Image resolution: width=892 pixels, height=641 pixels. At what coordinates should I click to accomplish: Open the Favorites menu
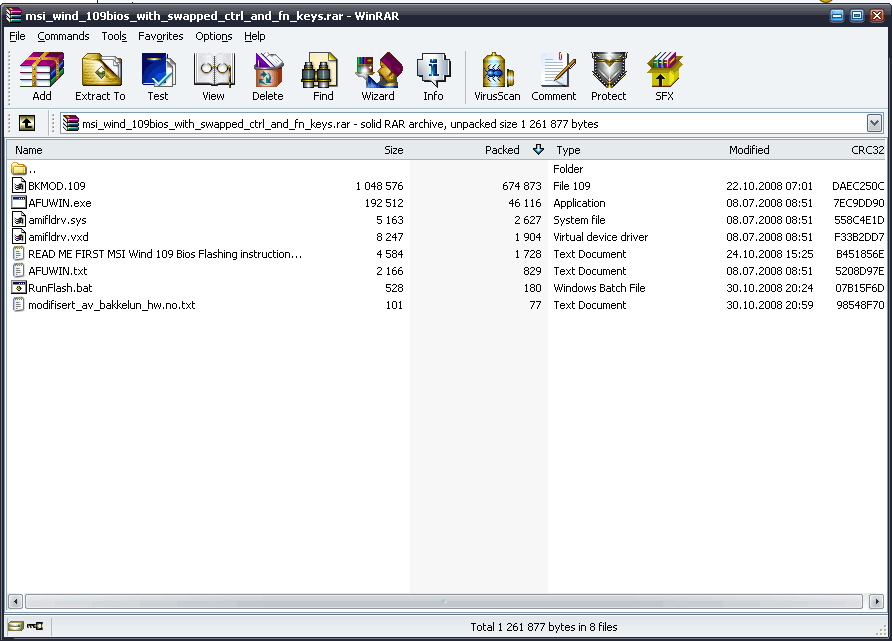pos(160,36)
